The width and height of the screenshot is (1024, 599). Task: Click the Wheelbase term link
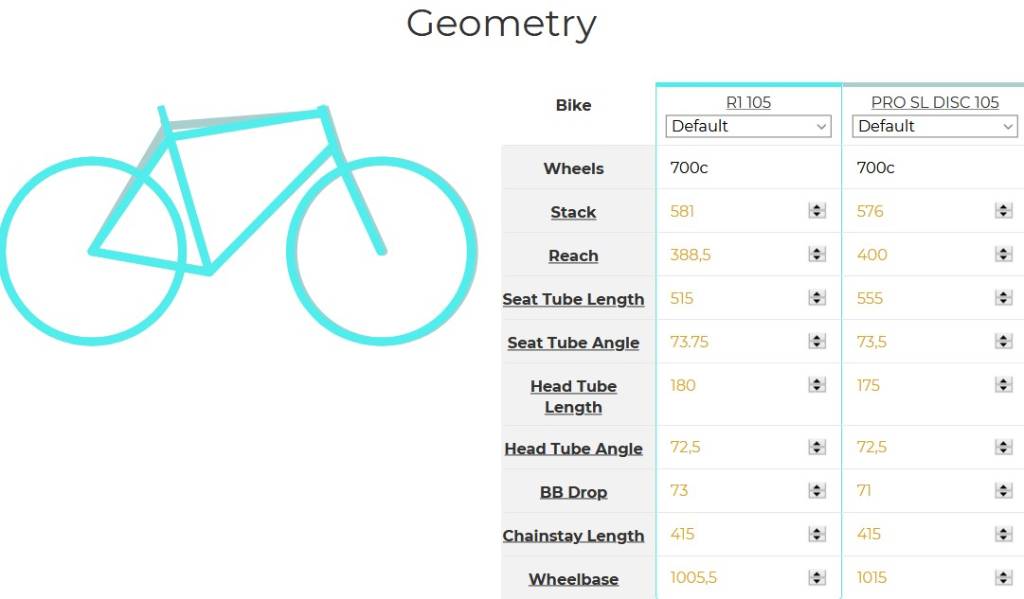coord(573,579)
